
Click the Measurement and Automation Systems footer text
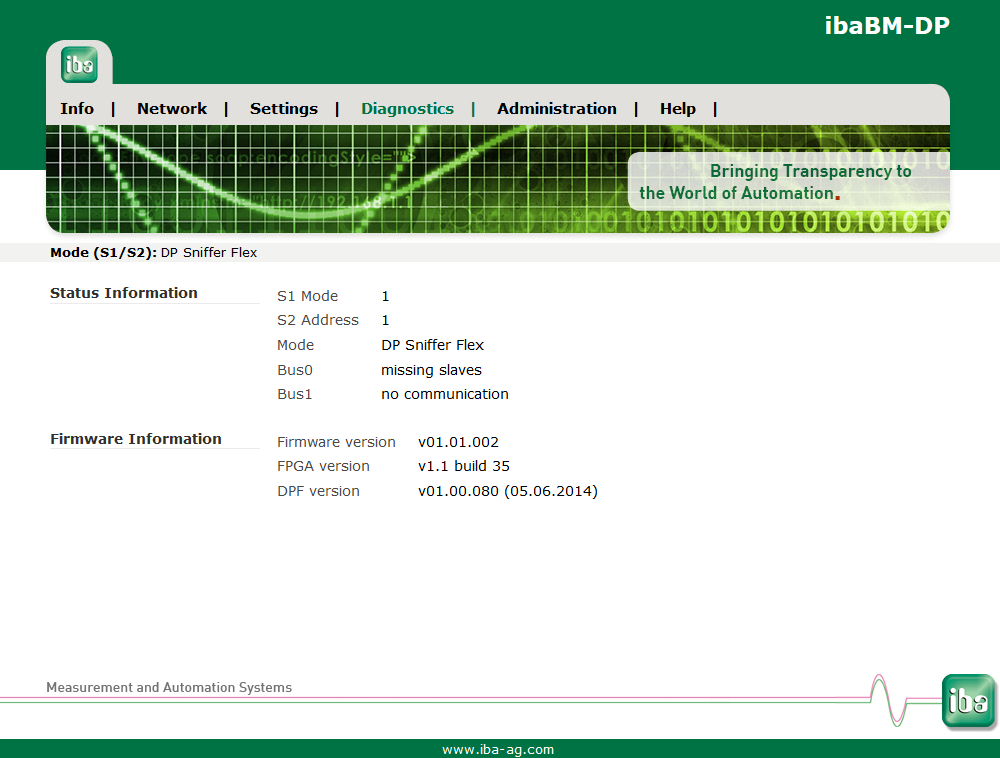click(169, 688)
